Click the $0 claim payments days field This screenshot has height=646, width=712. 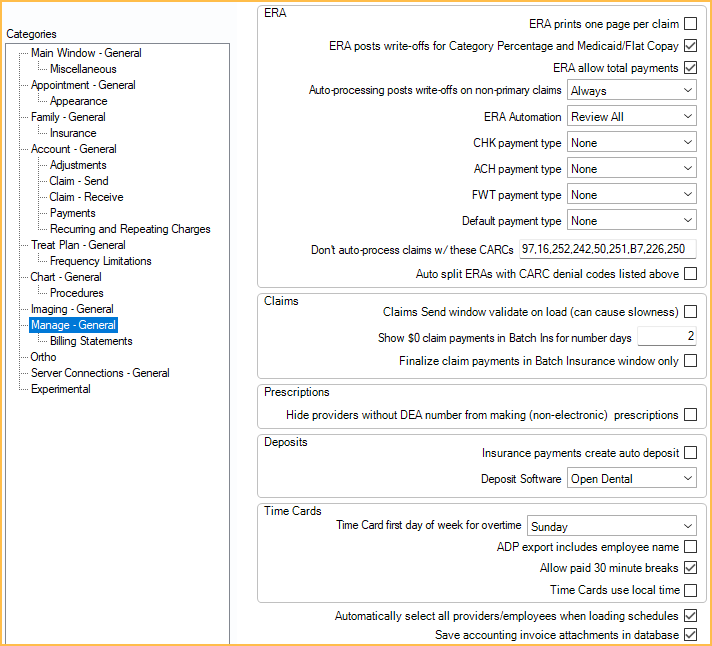(x=666, y=337)
